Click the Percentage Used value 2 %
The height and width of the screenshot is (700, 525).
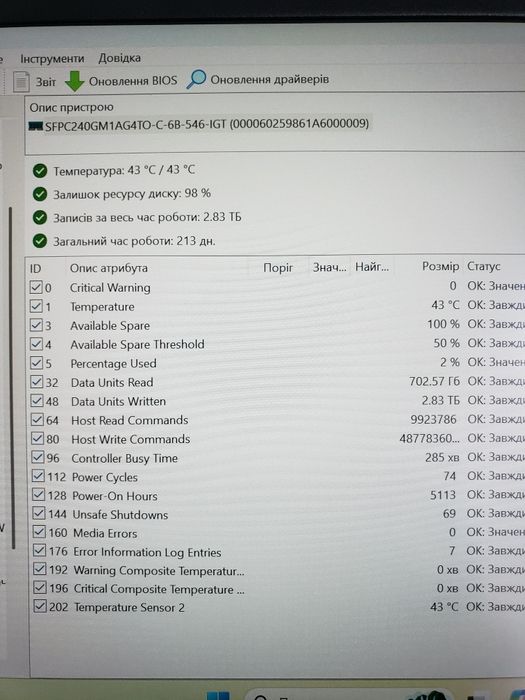coord(450,362)
